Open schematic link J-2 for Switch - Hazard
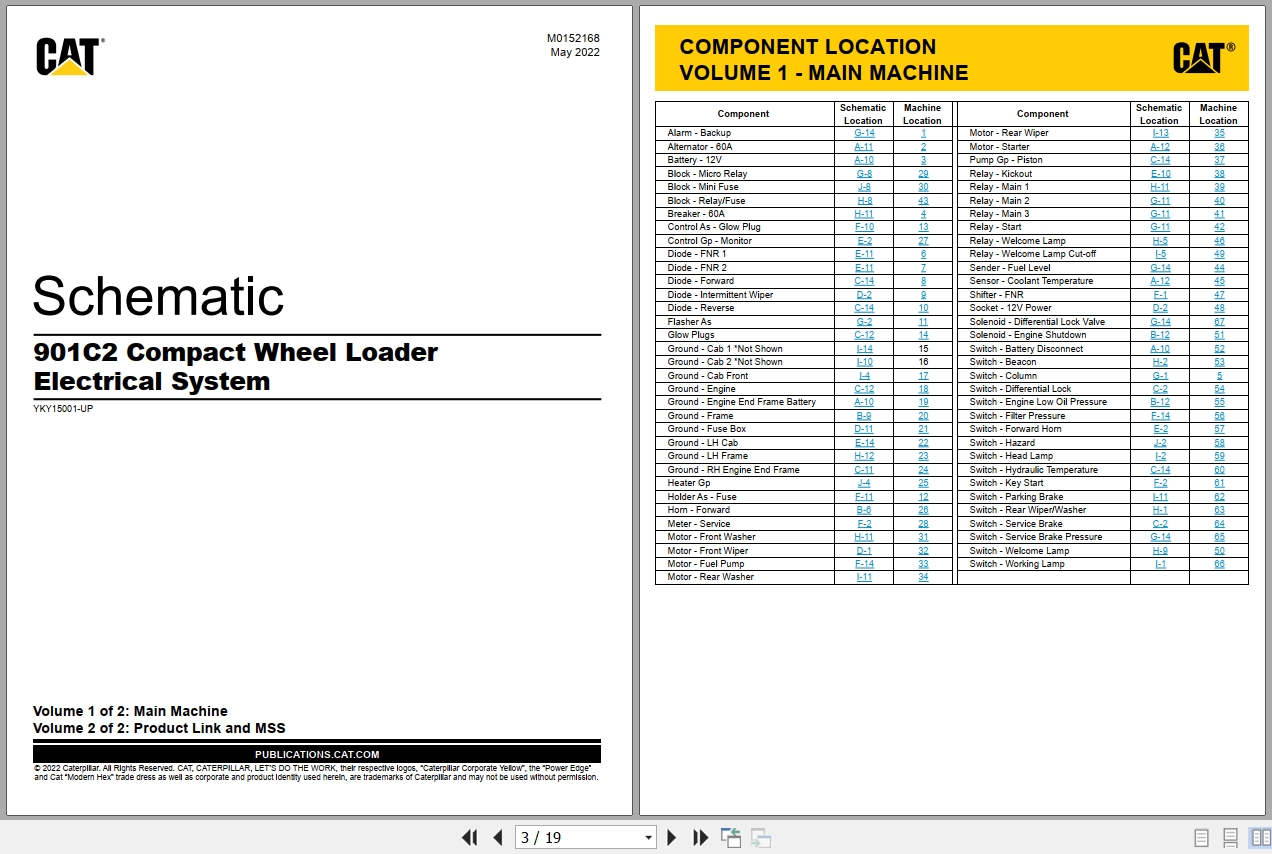The height and width of the screenshot is (854, 1272). tap(1160, 443)
